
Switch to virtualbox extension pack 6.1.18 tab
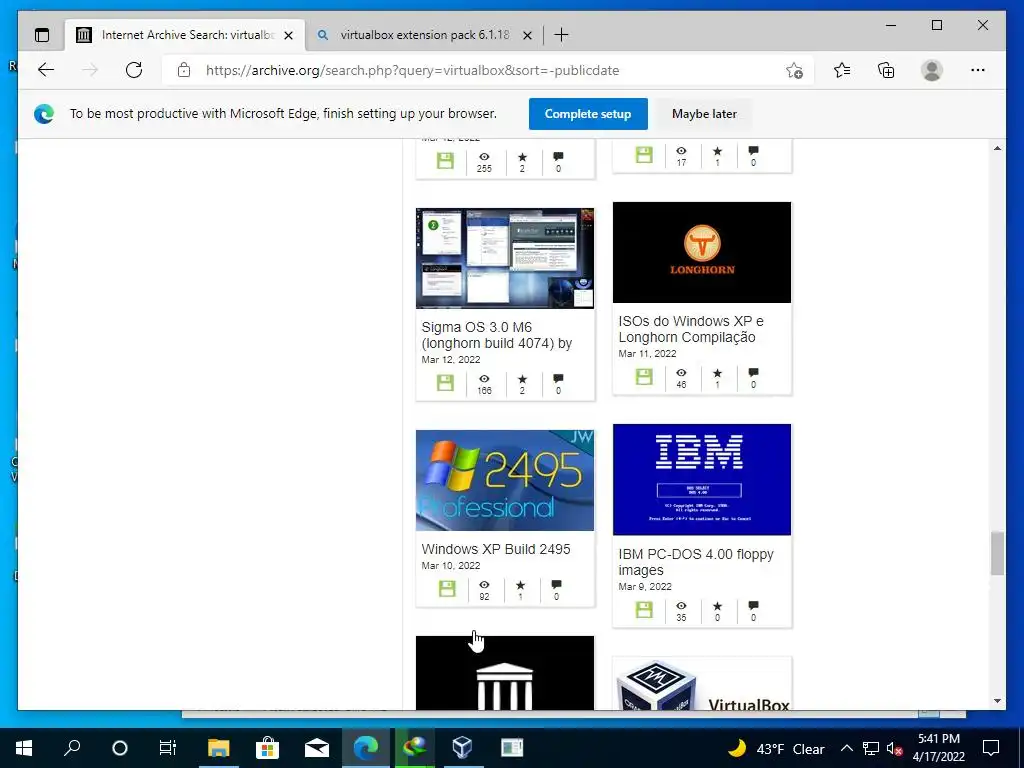coord(424,35)
